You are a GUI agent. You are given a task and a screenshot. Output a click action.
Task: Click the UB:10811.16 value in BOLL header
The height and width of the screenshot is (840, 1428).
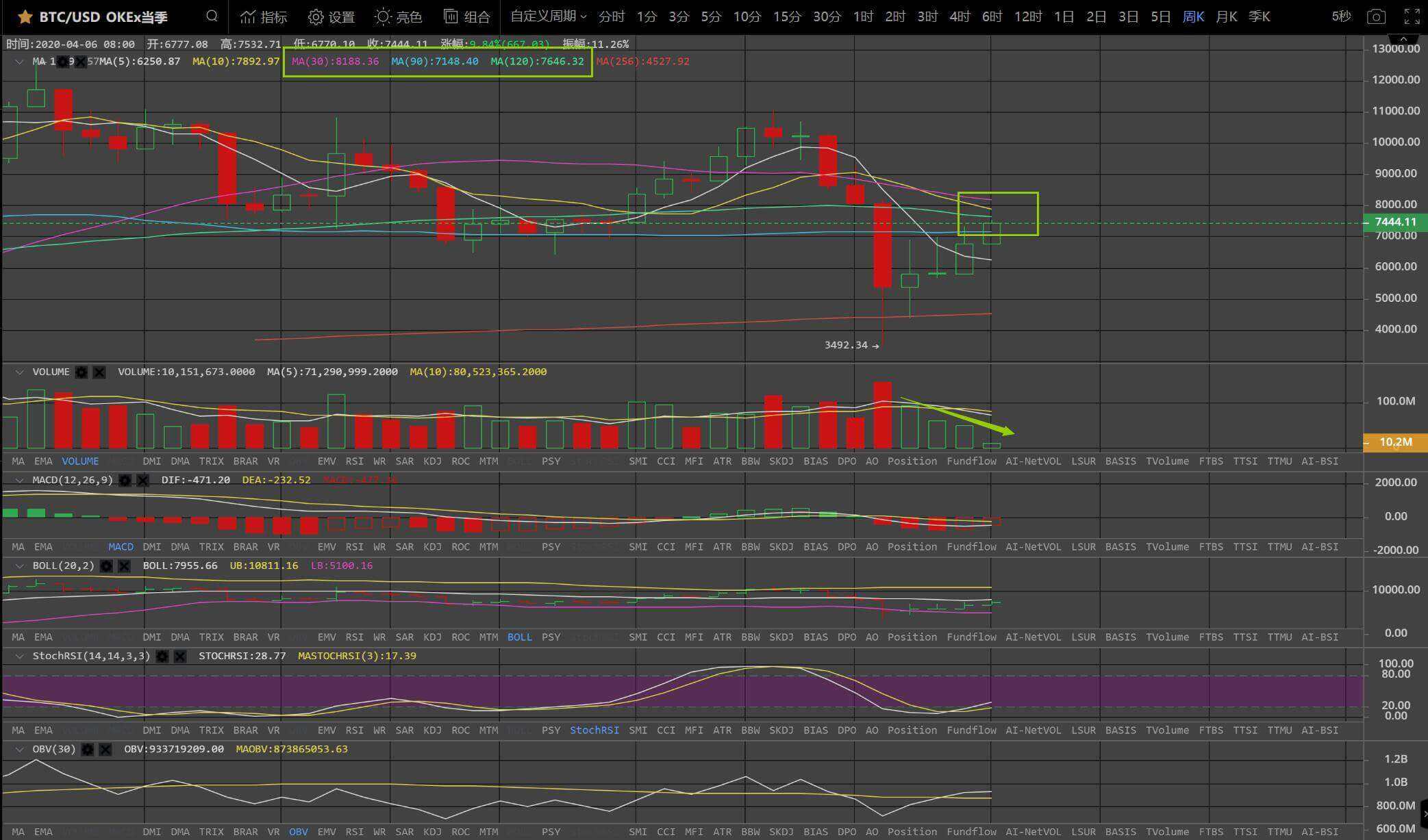(x=264, y=566)
